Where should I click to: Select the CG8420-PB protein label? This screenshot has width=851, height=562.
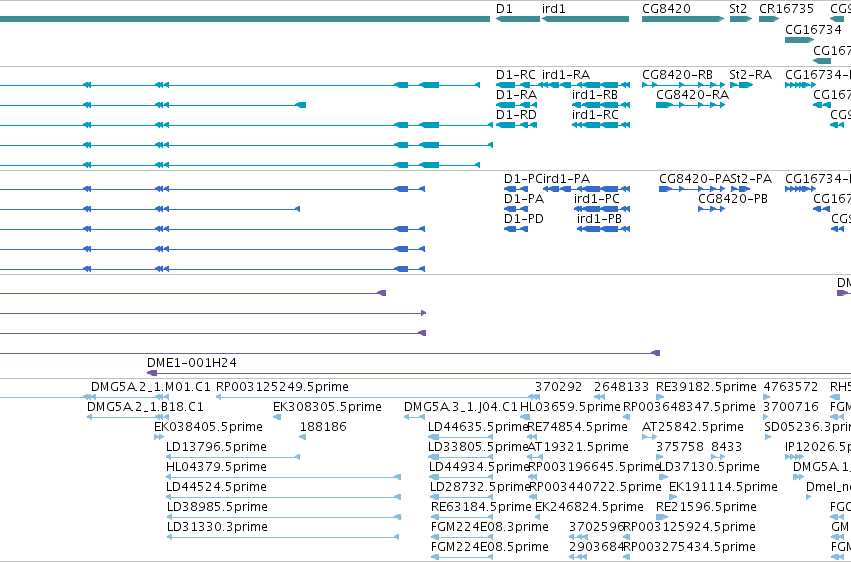click(733, 199)
